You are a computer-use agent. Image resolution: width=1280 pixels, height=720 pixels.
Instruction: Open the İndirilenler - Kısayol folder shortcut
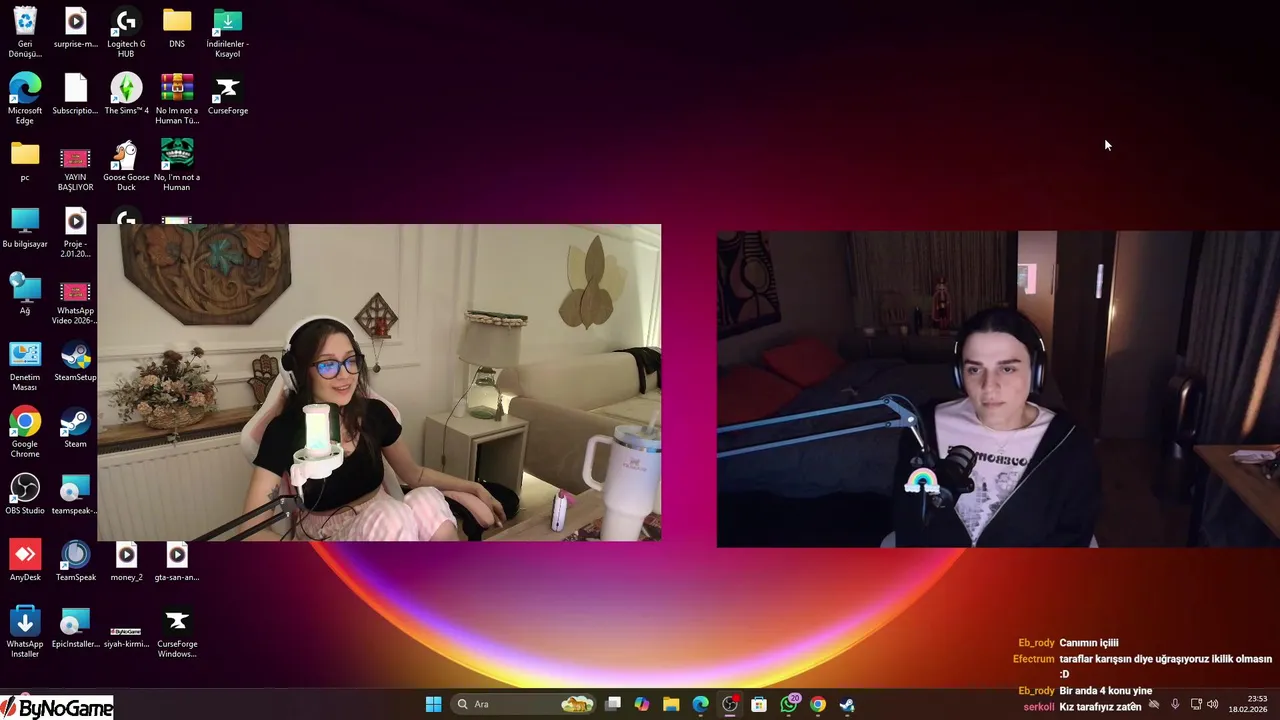coord(228,32)
